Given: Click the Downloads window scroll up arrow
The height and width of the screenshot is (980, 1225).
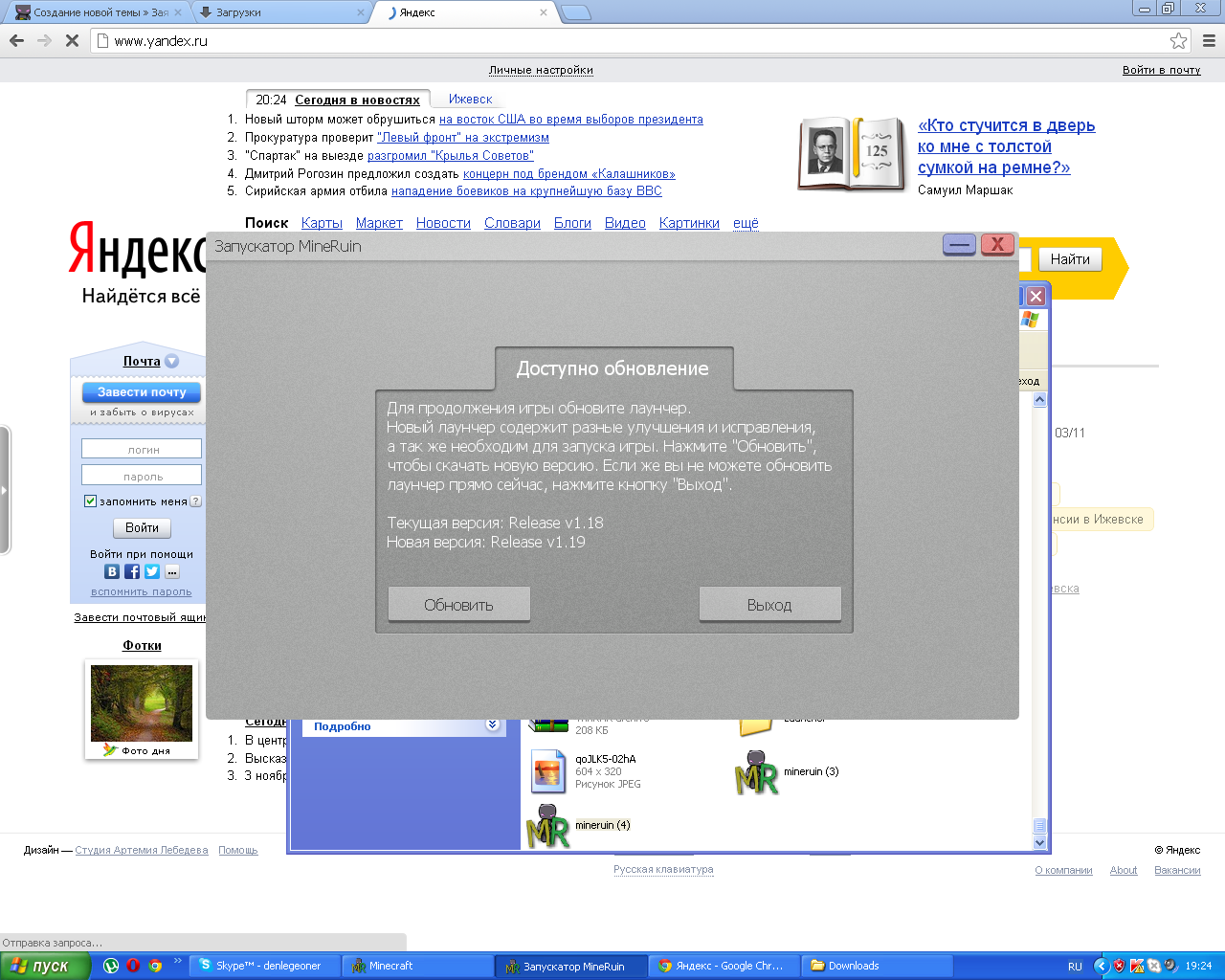Looking at the screenshot, I should coord(1040,400).
